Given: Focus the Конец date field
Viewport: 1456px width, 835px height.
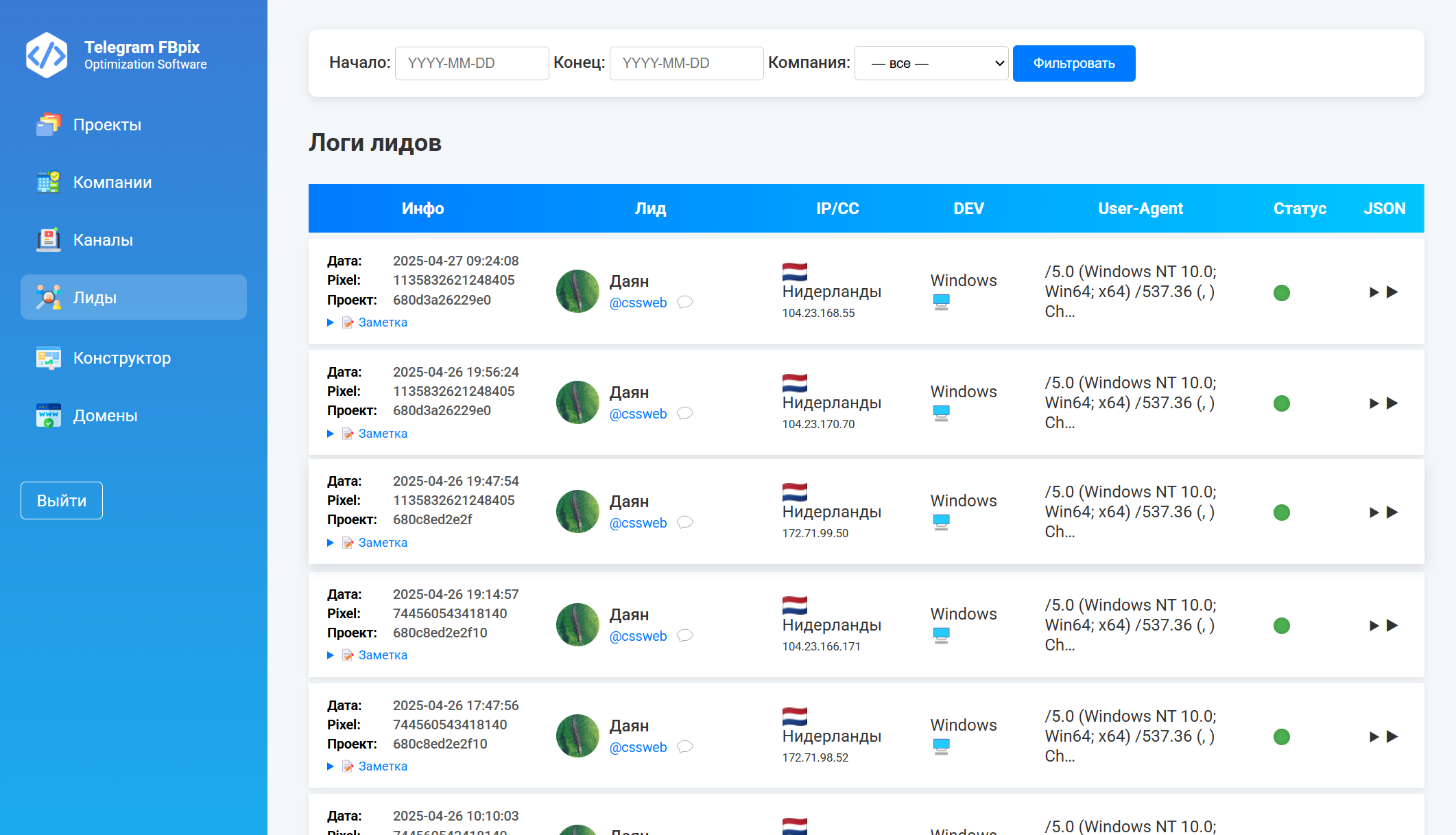Looking at the screenshot, I should (687, 63).
